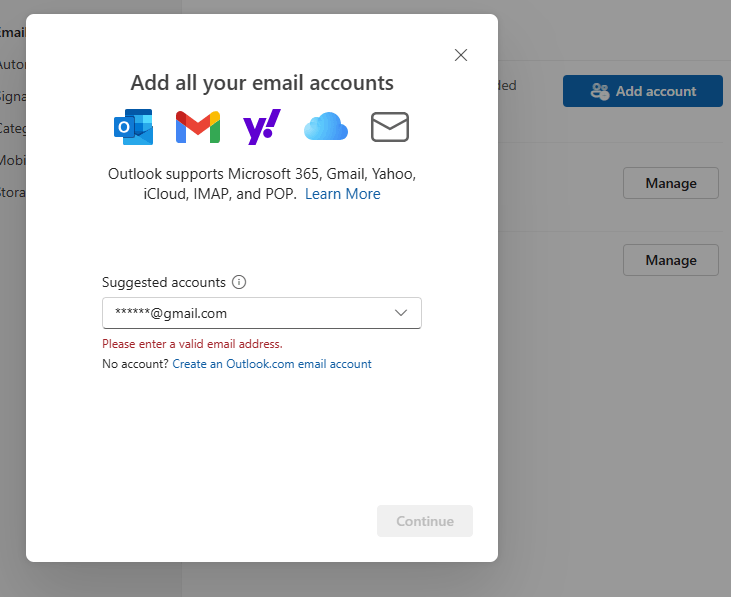The height and width of the screenshot is (597, 731).
Task: Open Create an Outlook.com email account link
Action: point(272,364)
